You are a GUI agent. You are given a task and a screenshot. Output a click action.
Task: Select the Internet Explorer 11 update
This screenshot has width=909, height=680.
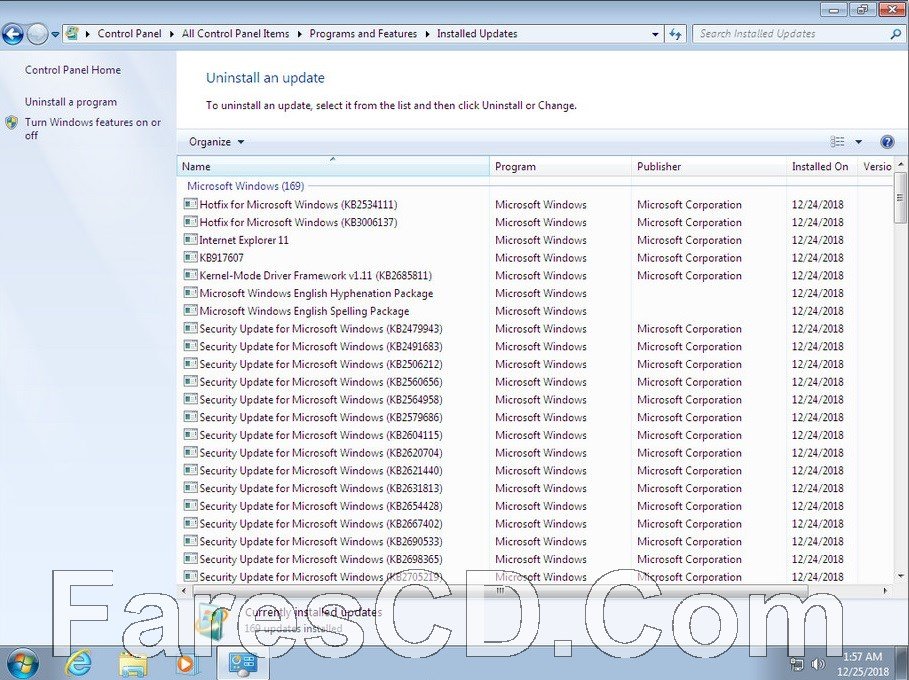(537, 240)
